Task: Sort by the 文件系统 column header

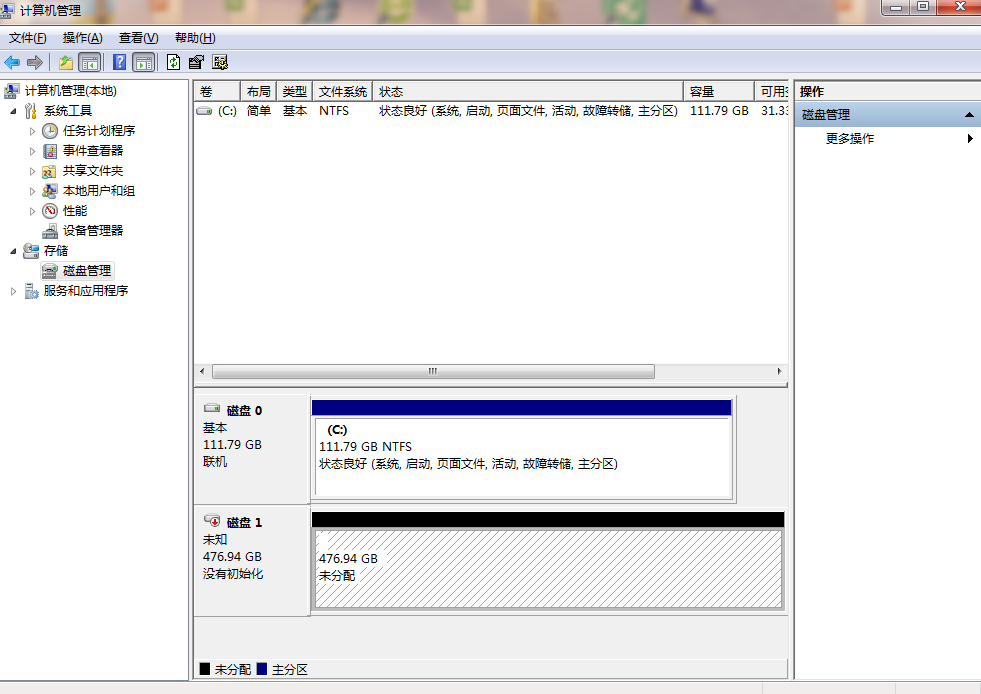Action: (343, 91)
